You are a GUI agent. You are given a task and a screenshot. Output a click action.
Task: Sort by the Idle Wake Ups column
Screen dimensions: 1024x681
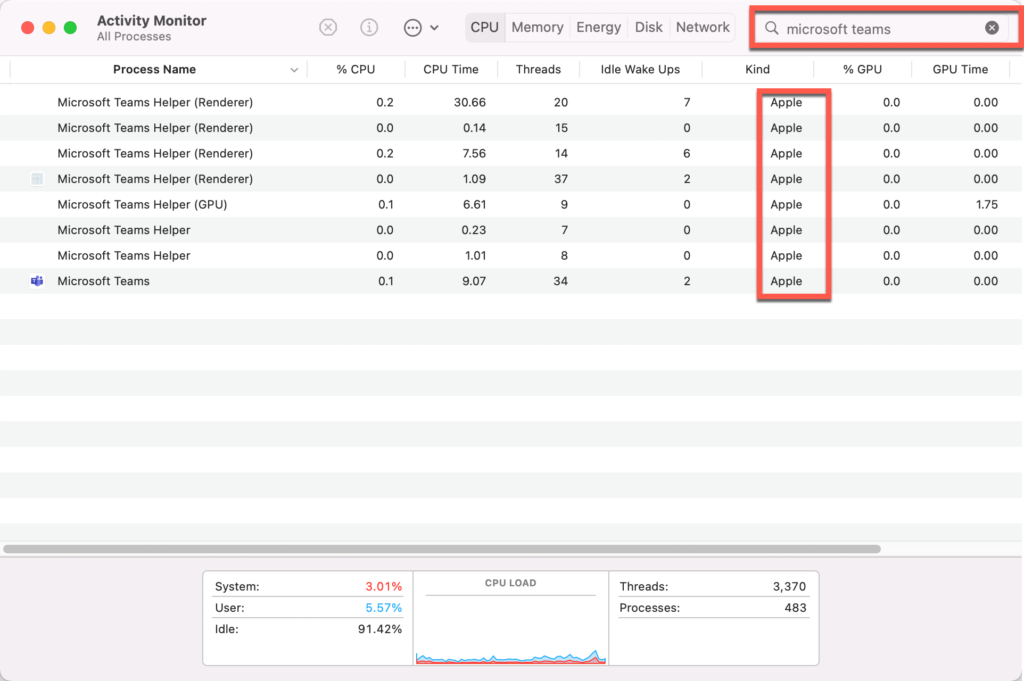click(640, 69)
